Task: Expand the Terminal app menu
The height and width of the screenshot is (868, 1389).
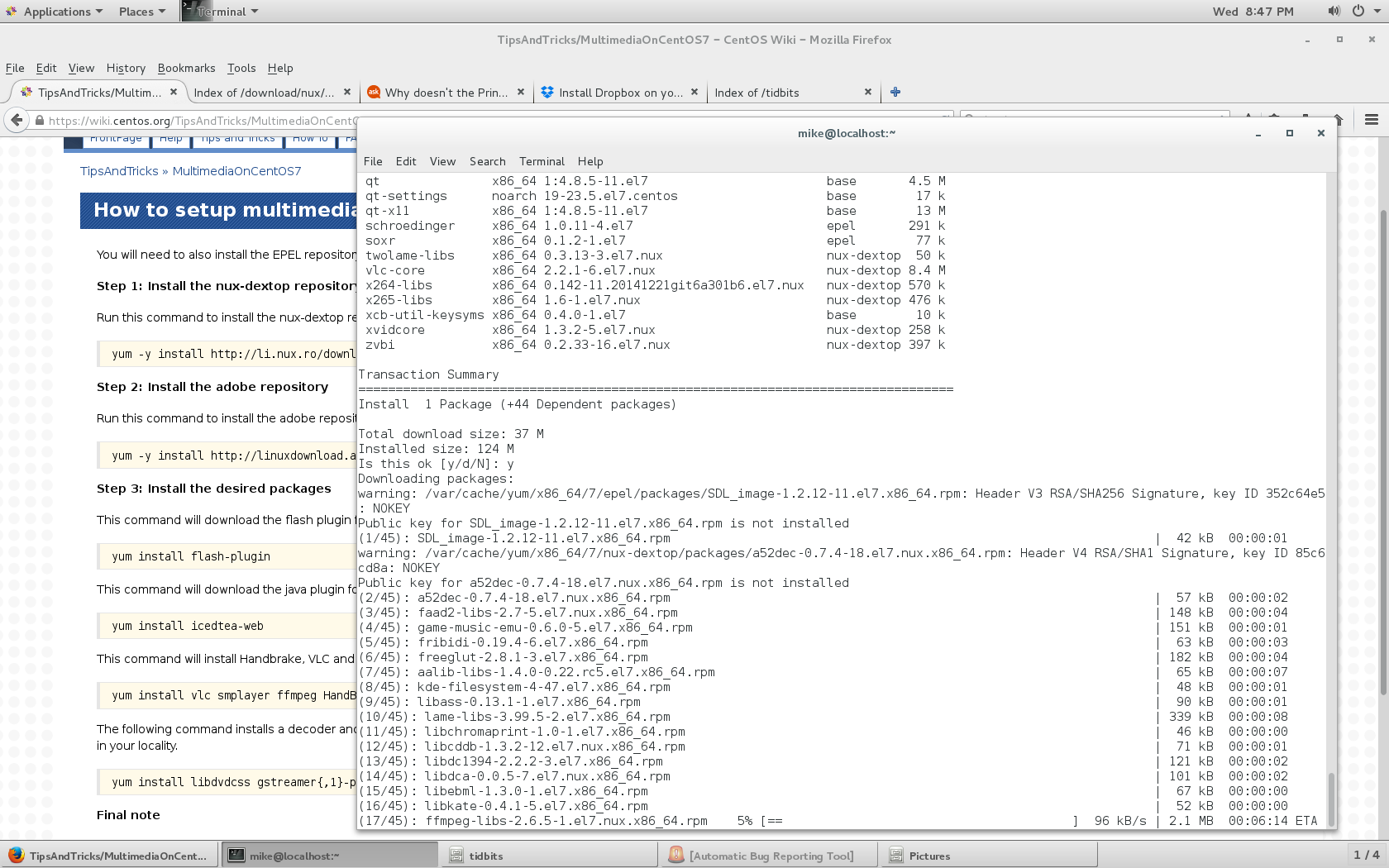Action: point(221,12)
